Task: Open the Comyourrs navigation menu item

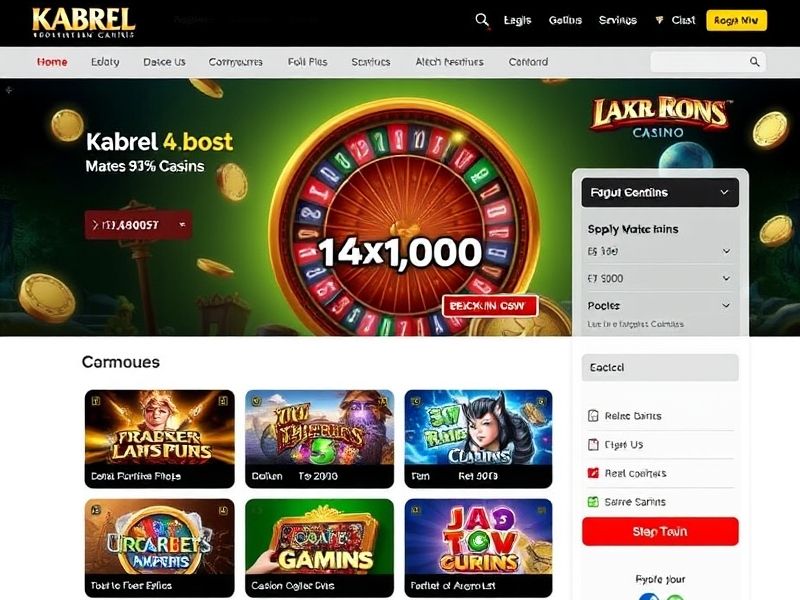Action: (235, 62)
